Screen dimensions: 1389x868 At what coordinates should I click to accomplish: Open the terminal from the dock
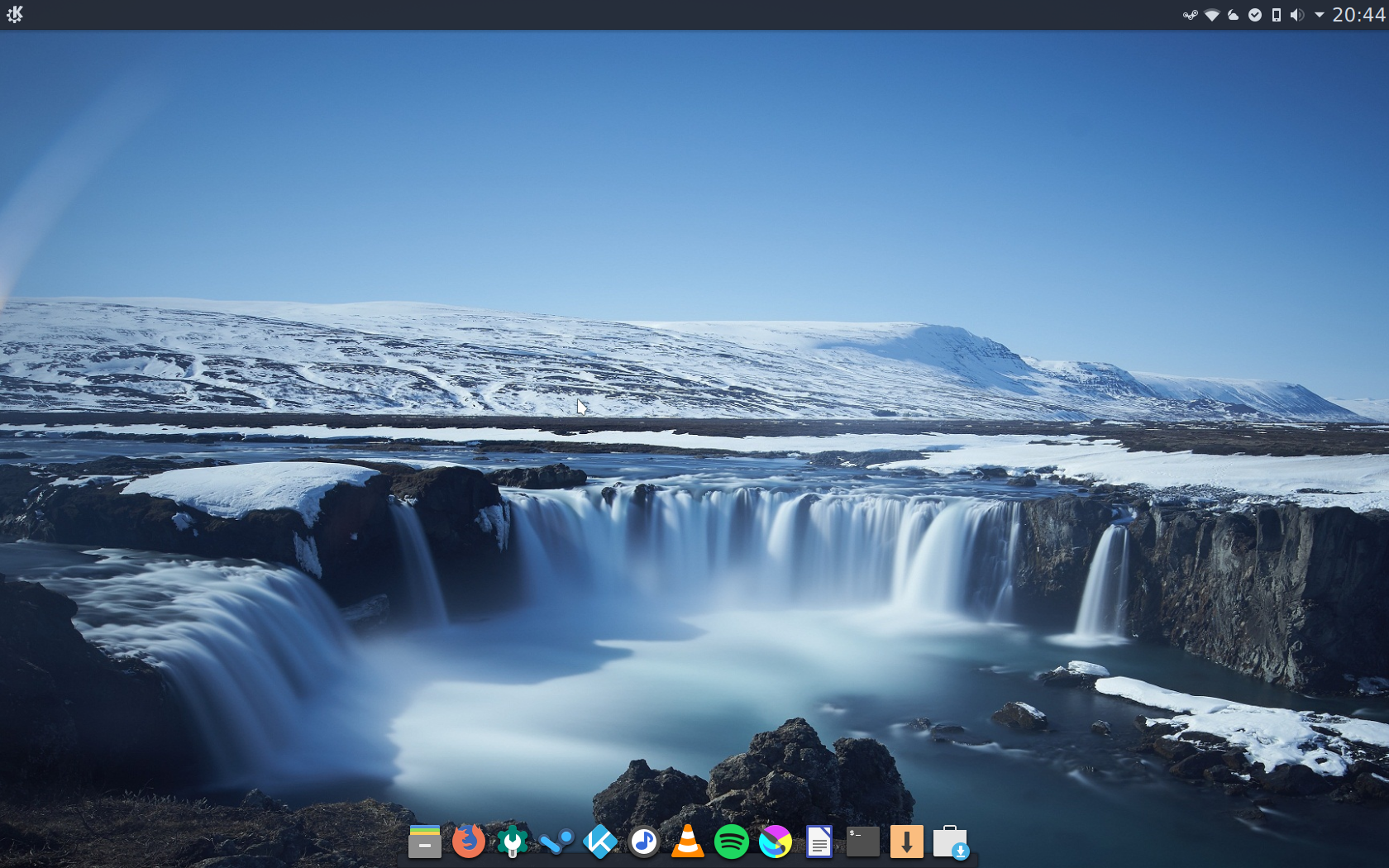point(863,842)
